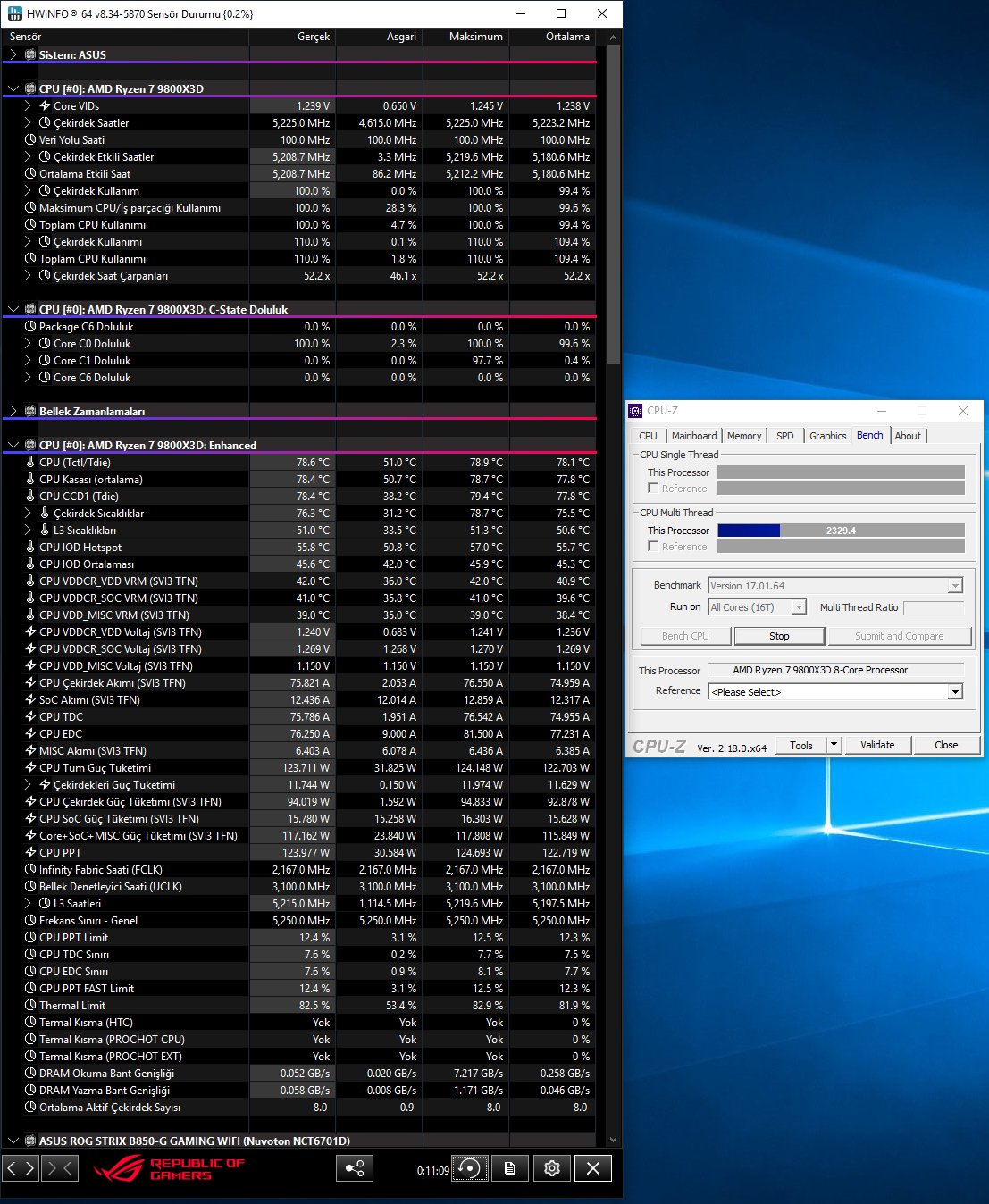Open the Tools dropdown arrow in CPU-Z
The width and height of the screenshot is (989, 1204).
tap(834, 745)
